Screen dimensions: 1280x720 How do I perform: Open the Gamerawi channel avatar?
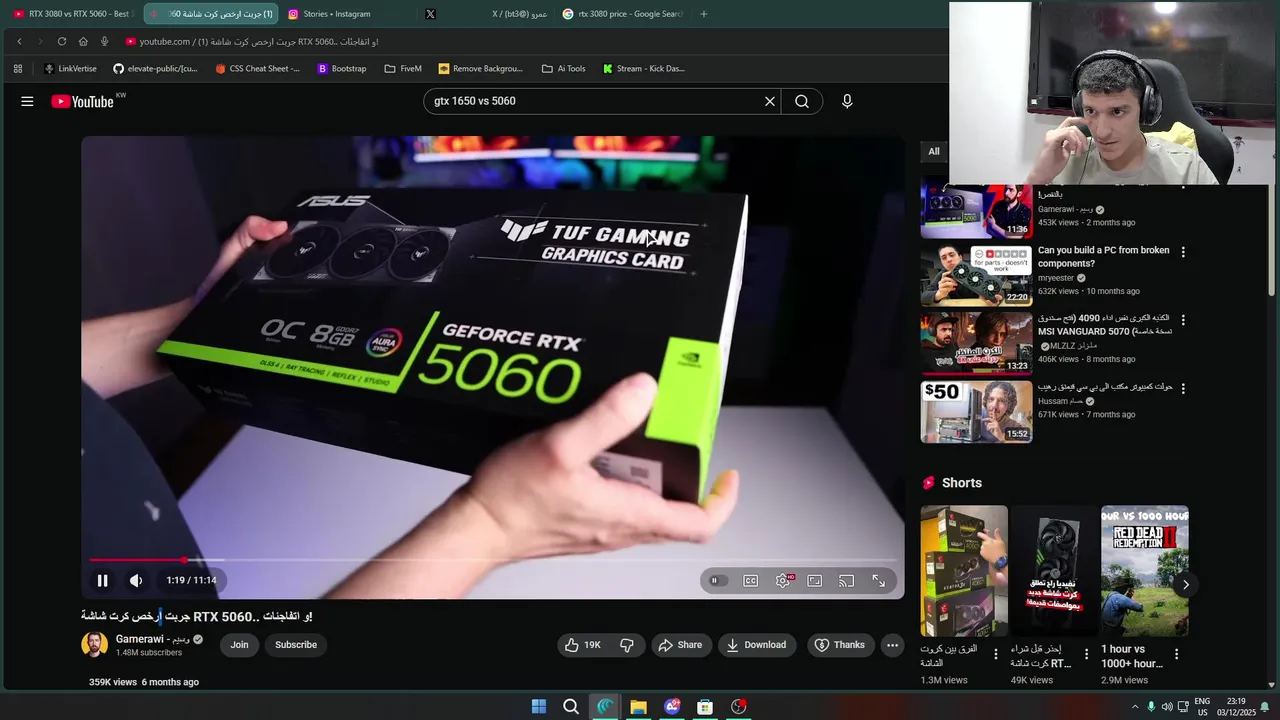tap(94, 645)
